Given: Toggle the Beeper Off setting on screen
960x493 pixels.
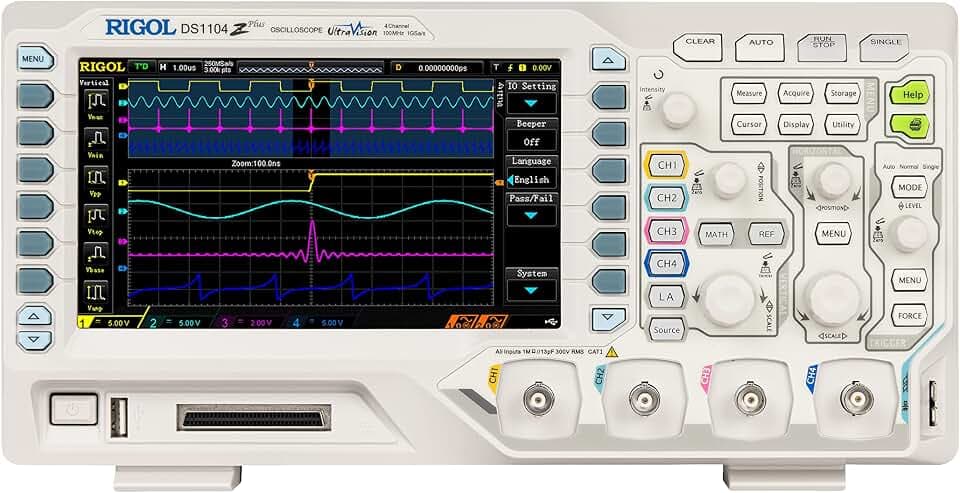Looking at the screenshot, I should pos(531,141).
